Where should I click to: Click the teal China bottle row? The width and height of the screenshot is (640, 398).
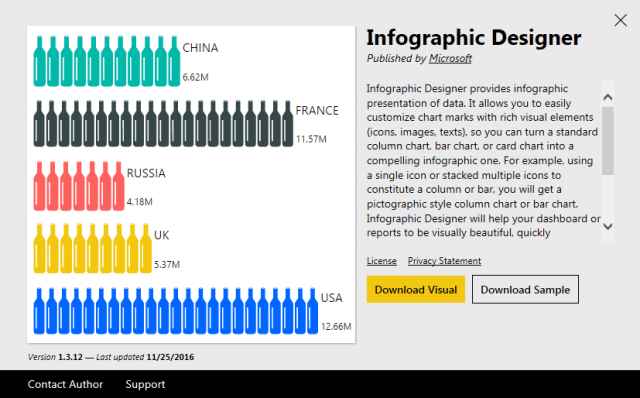107,61
